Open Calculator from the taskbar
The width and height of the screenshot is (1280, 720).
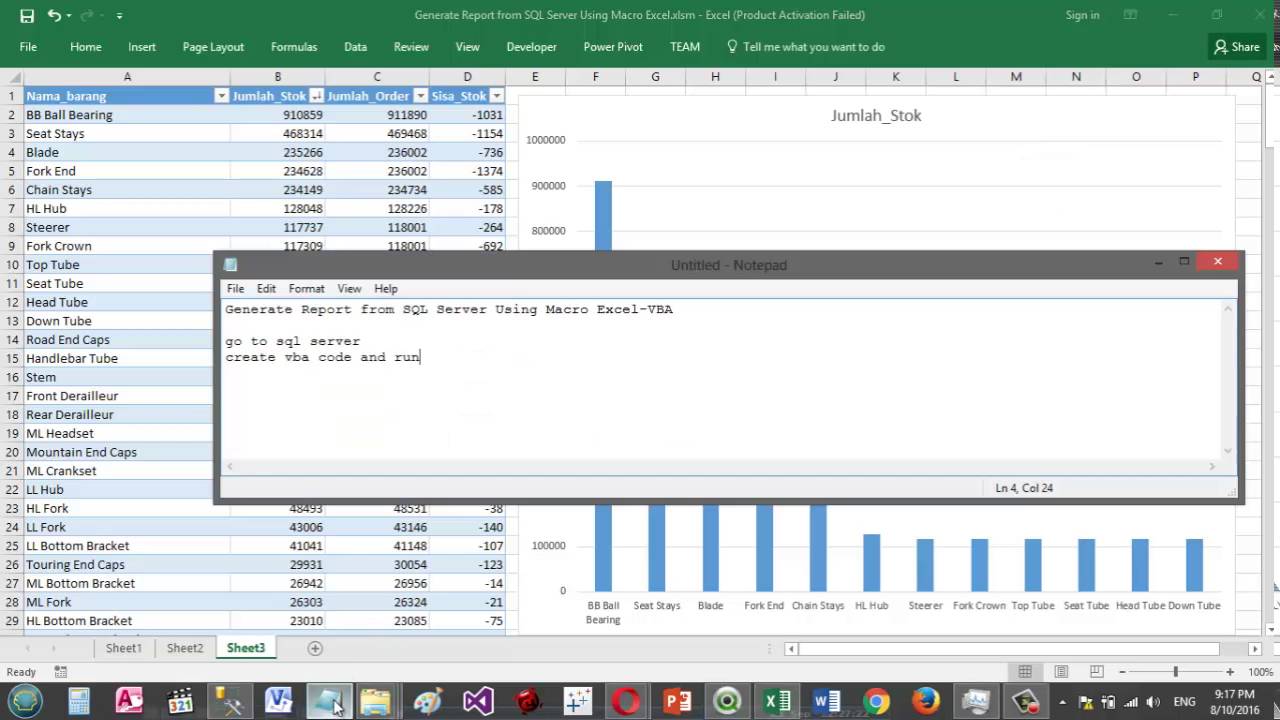point(78,701)
